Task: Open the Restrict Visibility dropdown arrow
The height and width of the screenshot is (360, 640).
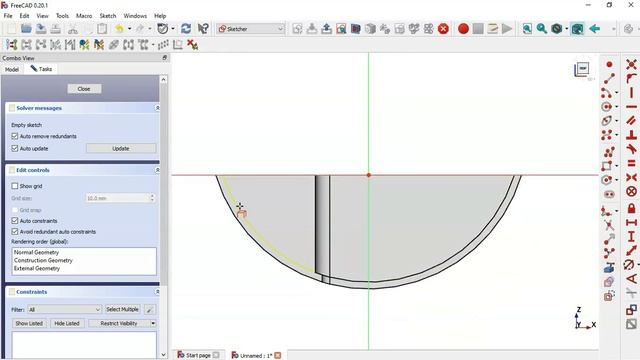Action: point(153,323)
